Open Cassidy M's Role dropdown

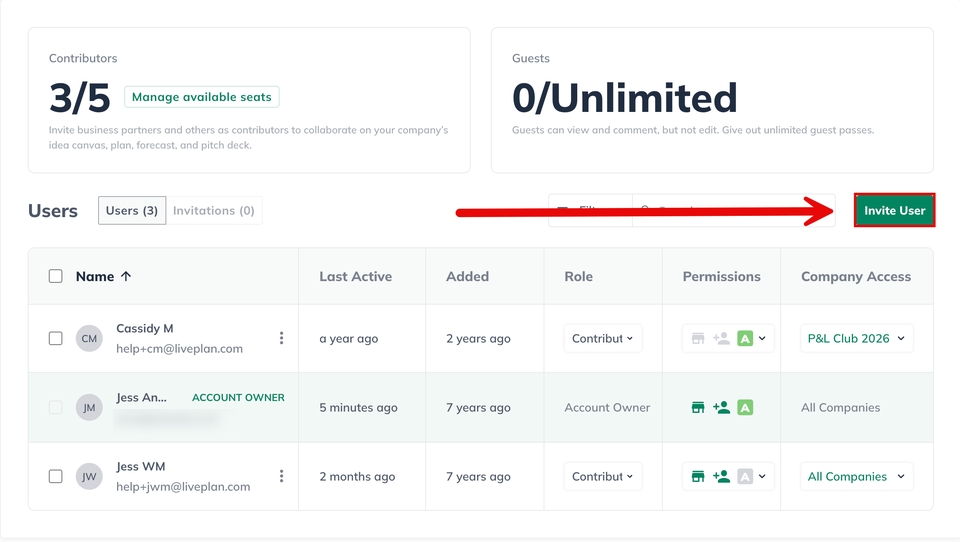click(x=602, y=338)
